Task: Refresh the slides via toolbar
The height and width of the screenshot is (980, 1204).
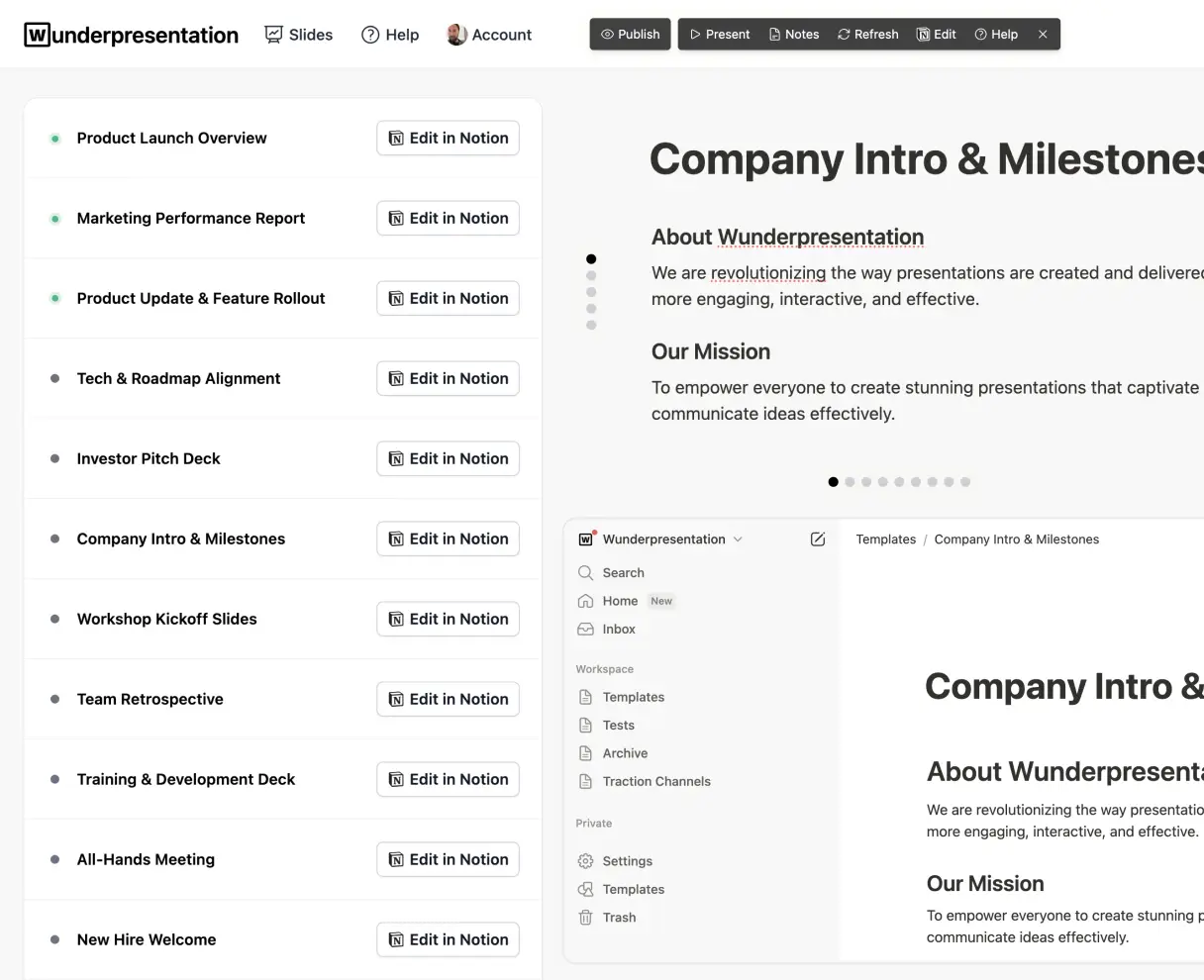Action: [867, 34]
